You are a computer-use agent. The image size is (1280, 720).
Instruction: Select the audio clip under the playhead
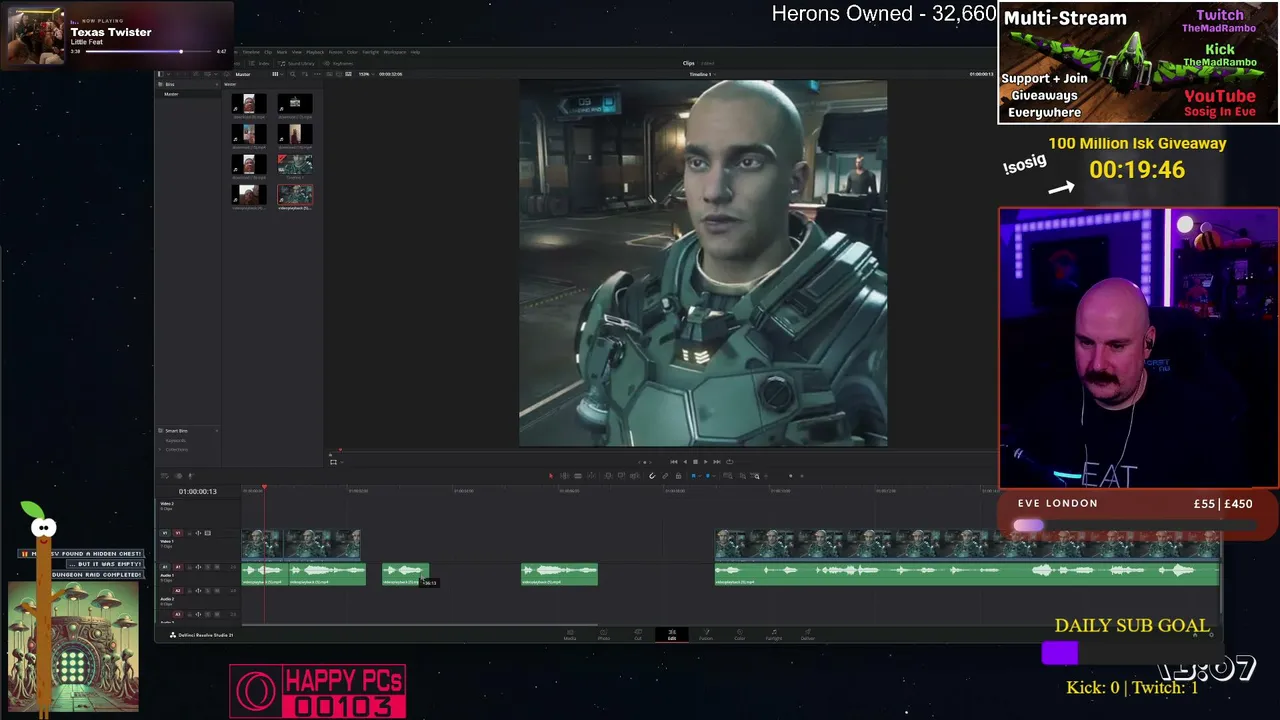click(265, 574)
